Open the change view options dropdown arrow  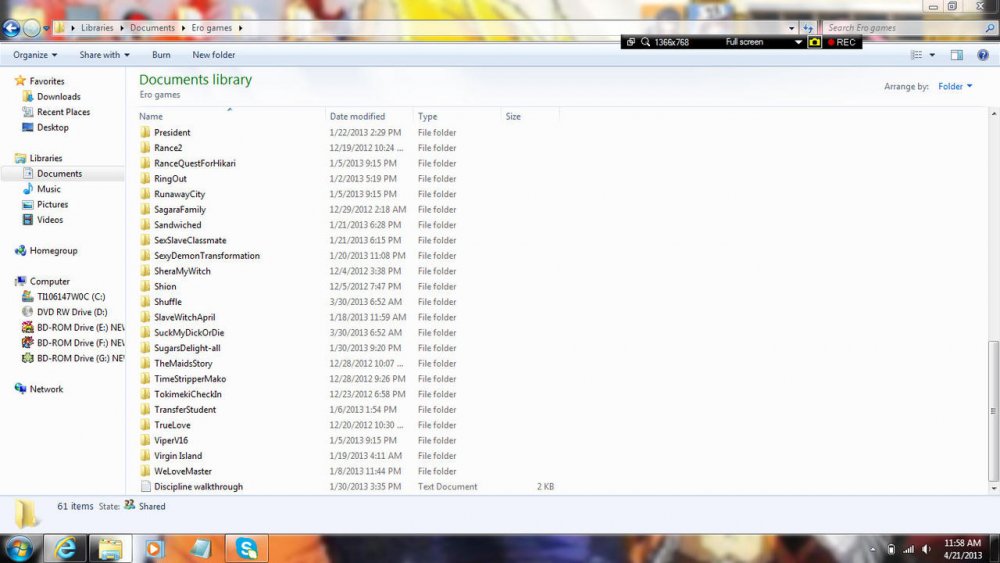pyautogui.click(x=933, y=55)
